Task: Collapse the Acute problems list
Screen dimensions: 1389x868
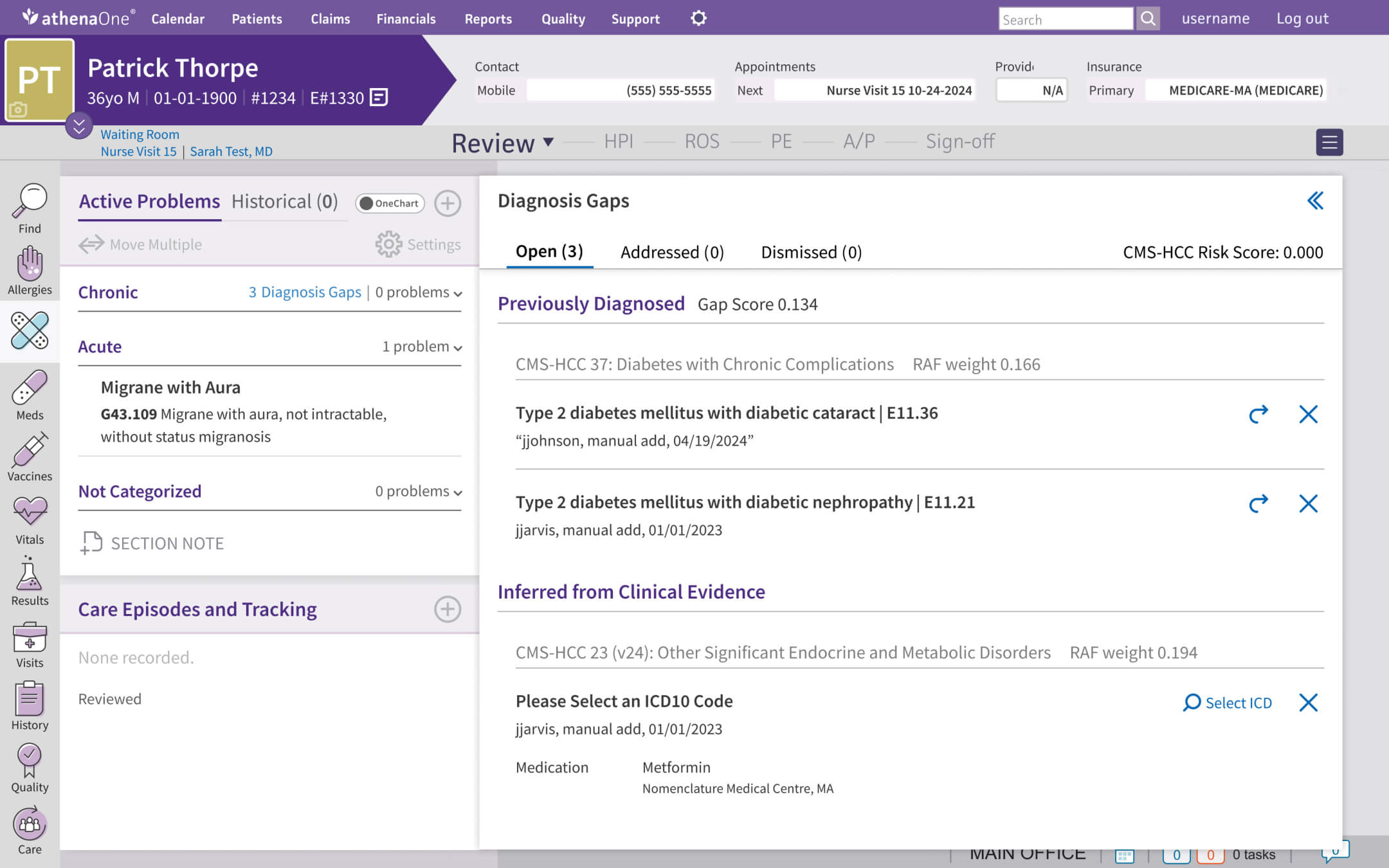Action: (457, 347)
